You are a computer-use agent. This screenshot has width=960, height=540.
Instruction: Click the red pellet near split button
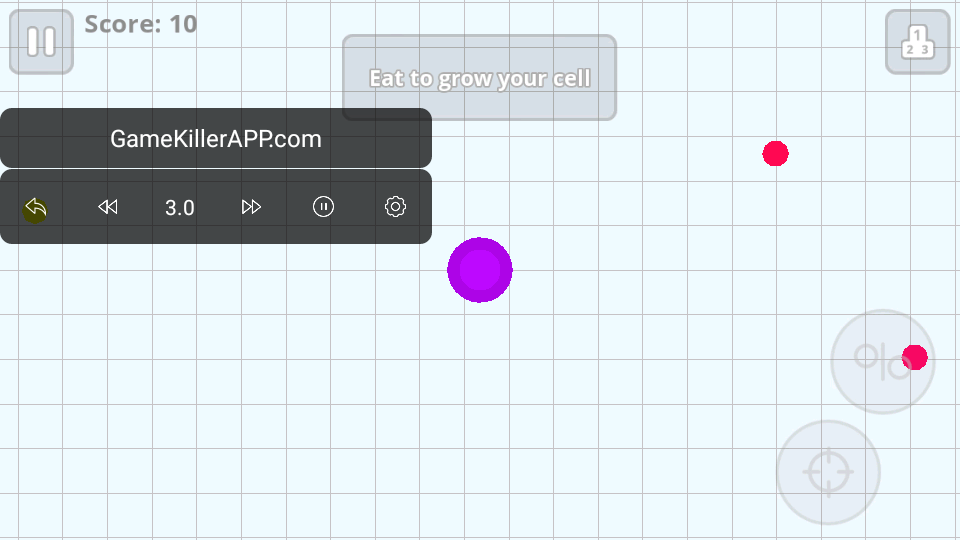tap(915, 358)
